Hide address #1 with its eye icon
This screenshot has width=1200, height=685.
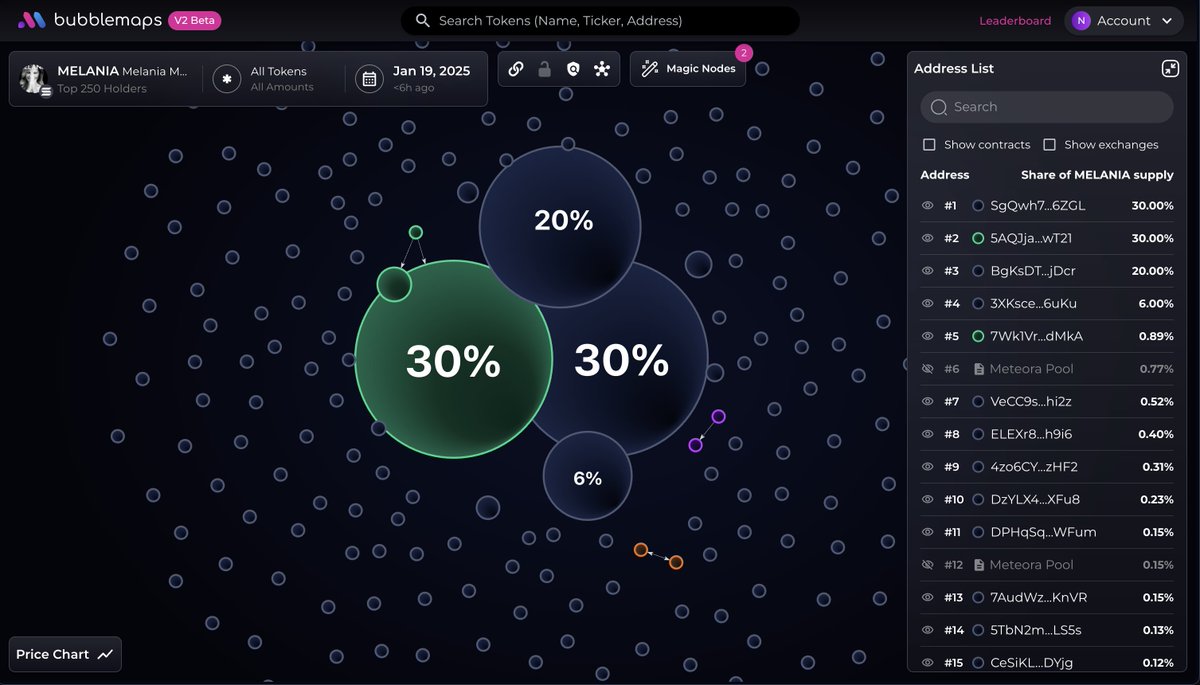928,206
